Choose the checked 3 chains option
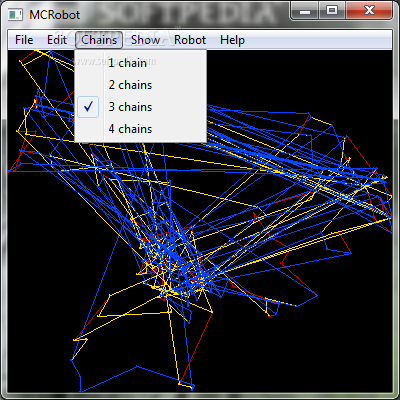The width and height of the screenshot is (400, 400). click(x=140, y=107)
